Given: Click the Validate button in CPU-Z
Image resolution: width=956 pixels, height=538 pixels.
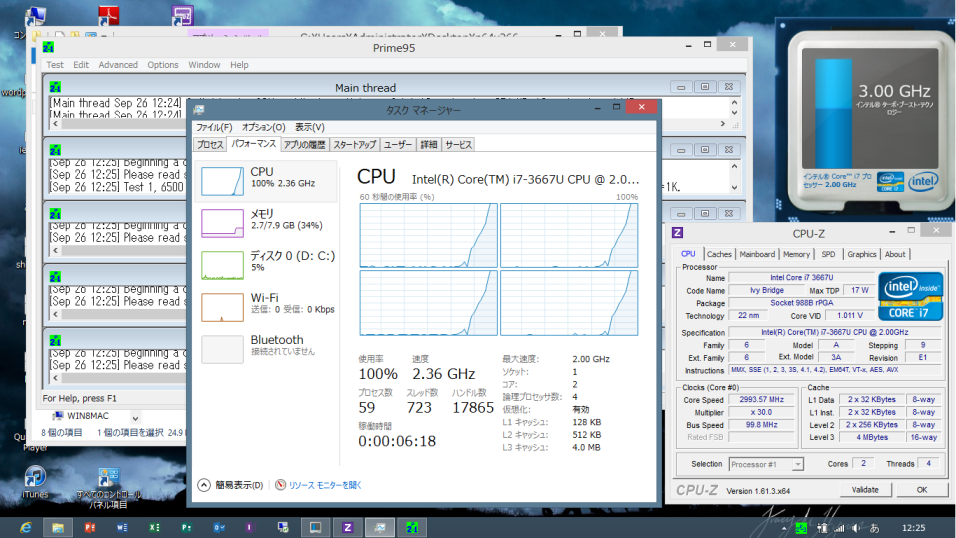Looking at the screenshot, I should 865,490.
